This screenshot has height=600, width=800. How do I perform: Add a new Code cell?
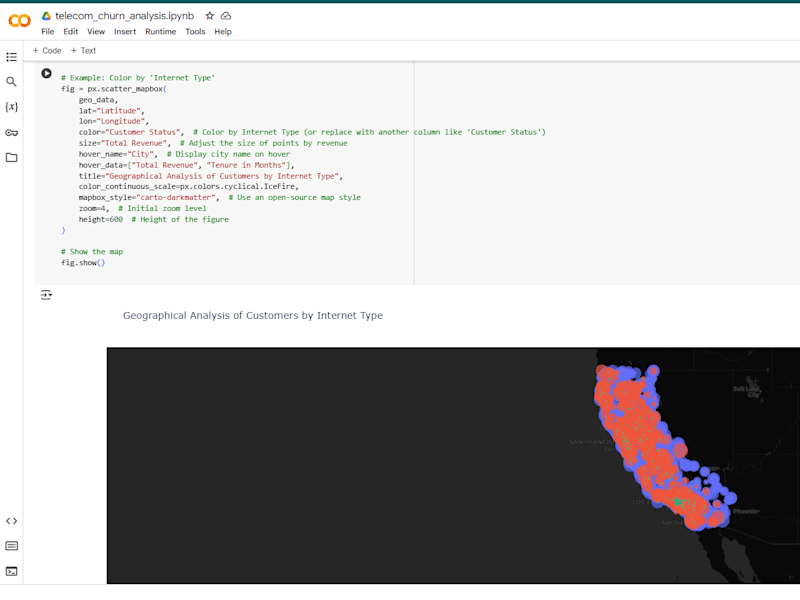[47, 51]
